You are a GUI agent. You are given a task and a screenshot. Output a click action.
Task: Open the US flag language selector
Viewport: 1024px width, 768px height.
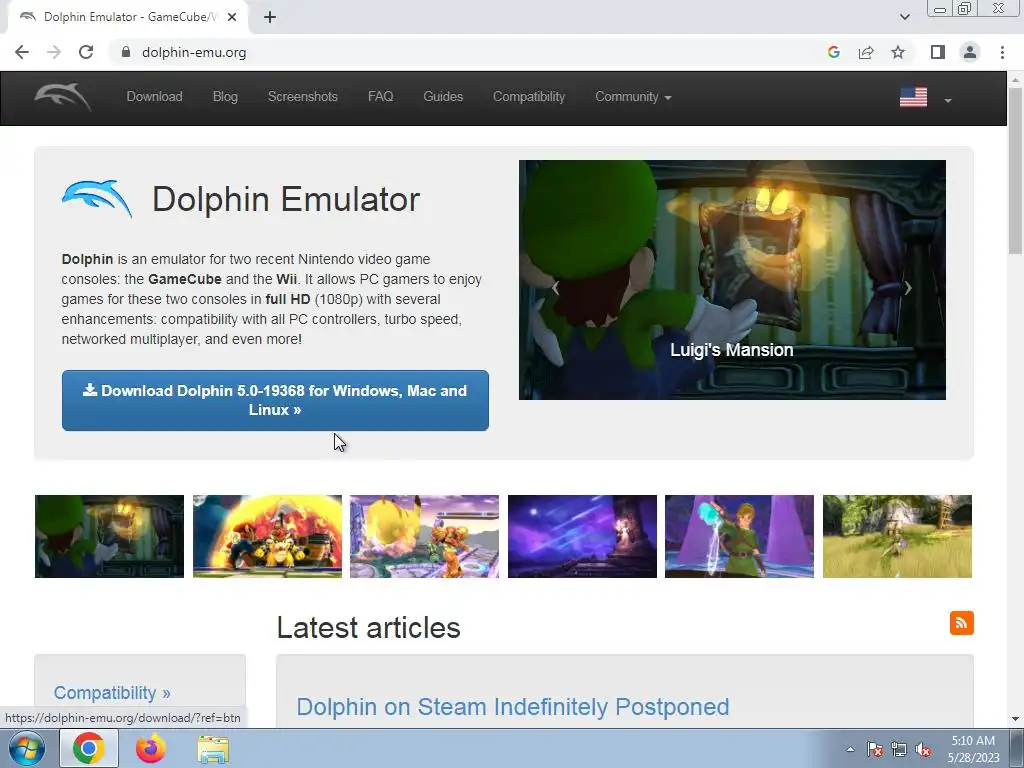(x=925, y=97)
